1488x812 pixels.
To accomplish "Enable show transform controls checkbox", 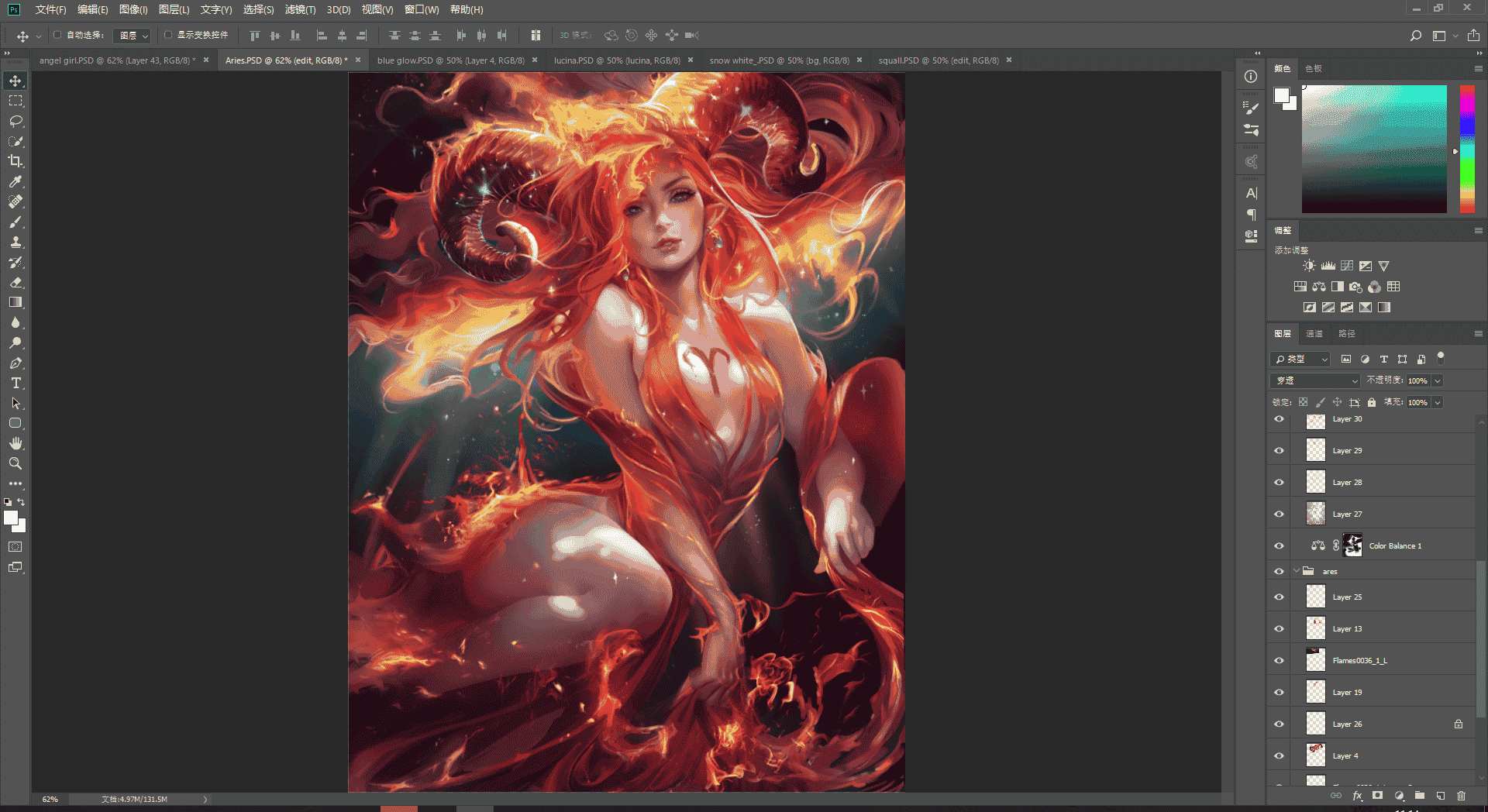I will tap(168, 35).
